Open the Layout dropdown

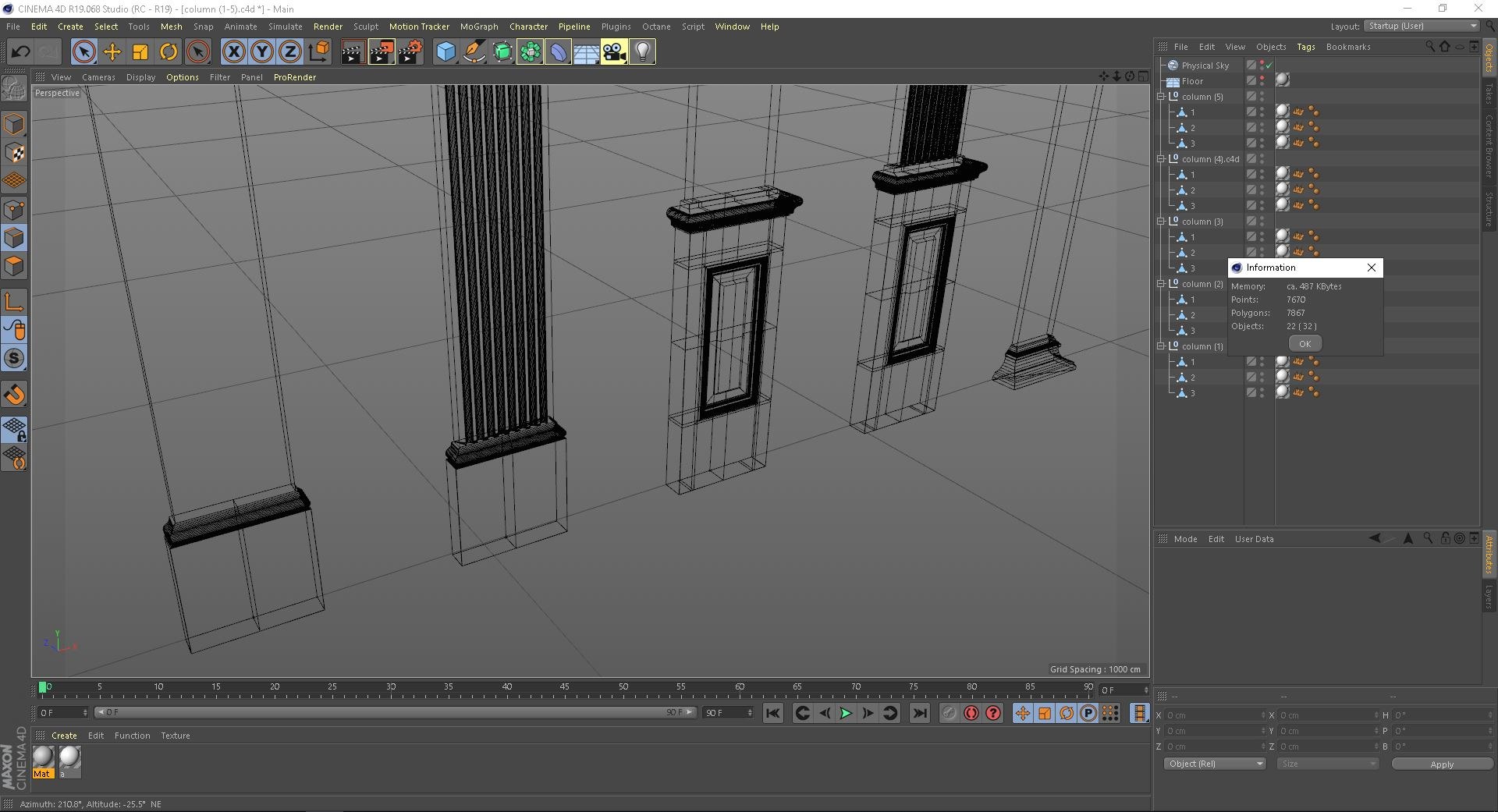[1422, 26]
